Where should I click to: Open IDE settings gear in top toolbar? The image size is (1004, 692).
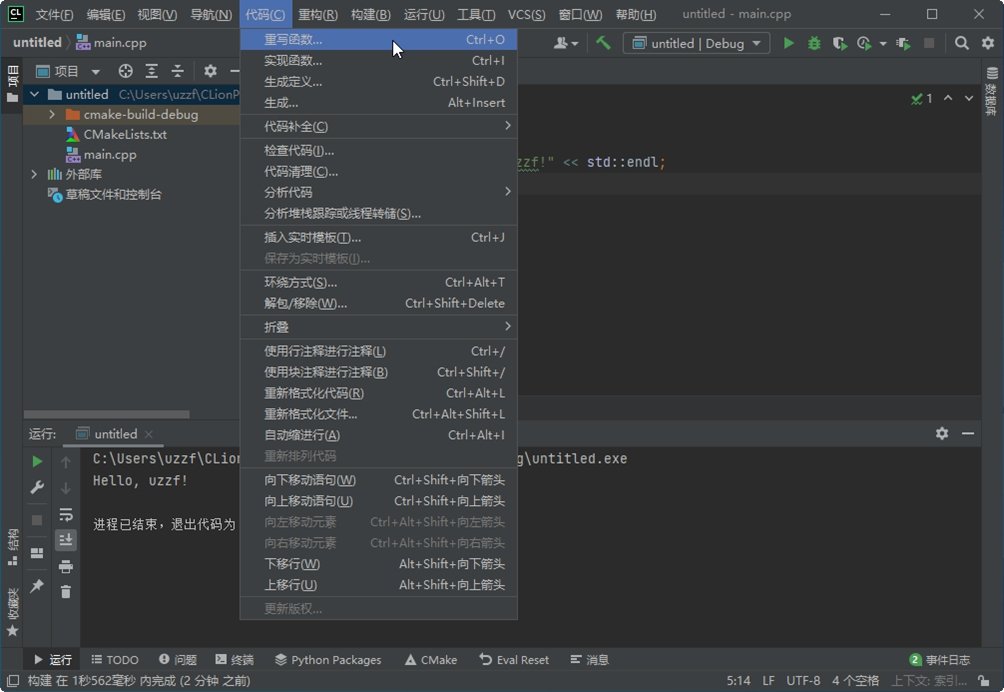(x=987, y=43)
